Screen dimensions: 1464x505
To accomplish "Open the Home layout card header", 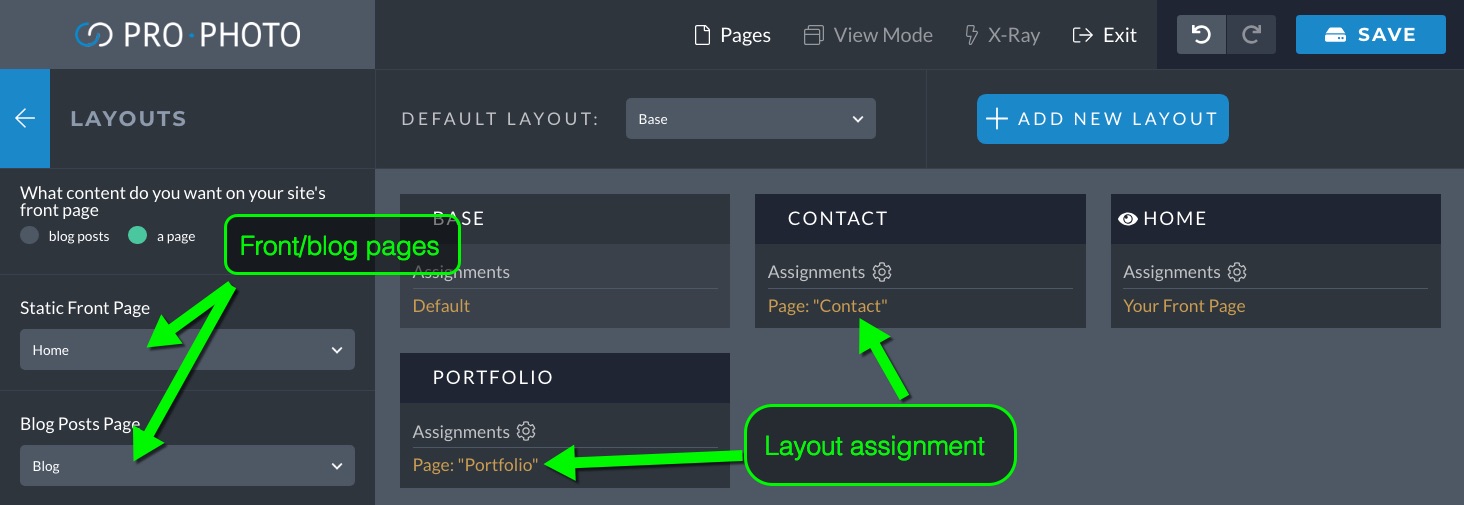I will pos(1276,219).
